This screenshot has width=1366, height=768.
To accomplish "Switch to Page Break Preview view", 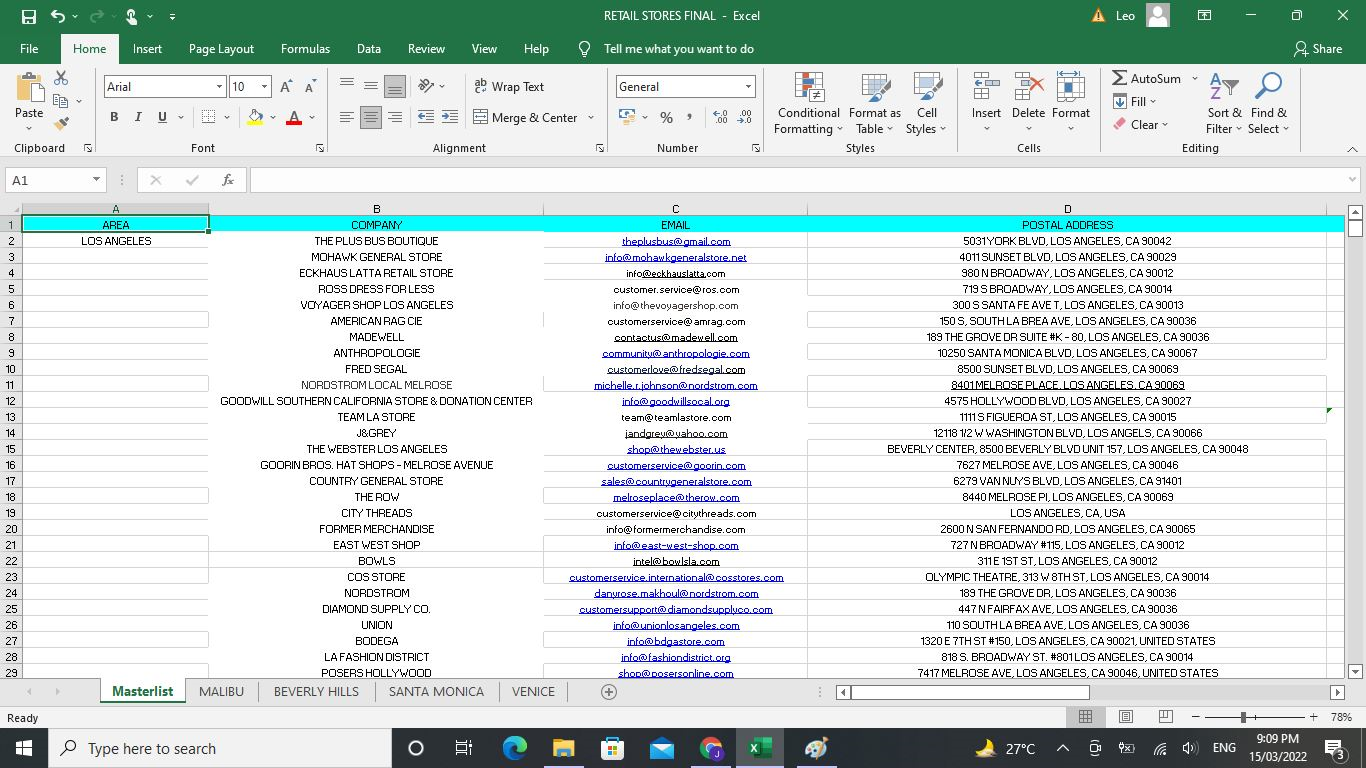I will 1165,717.
